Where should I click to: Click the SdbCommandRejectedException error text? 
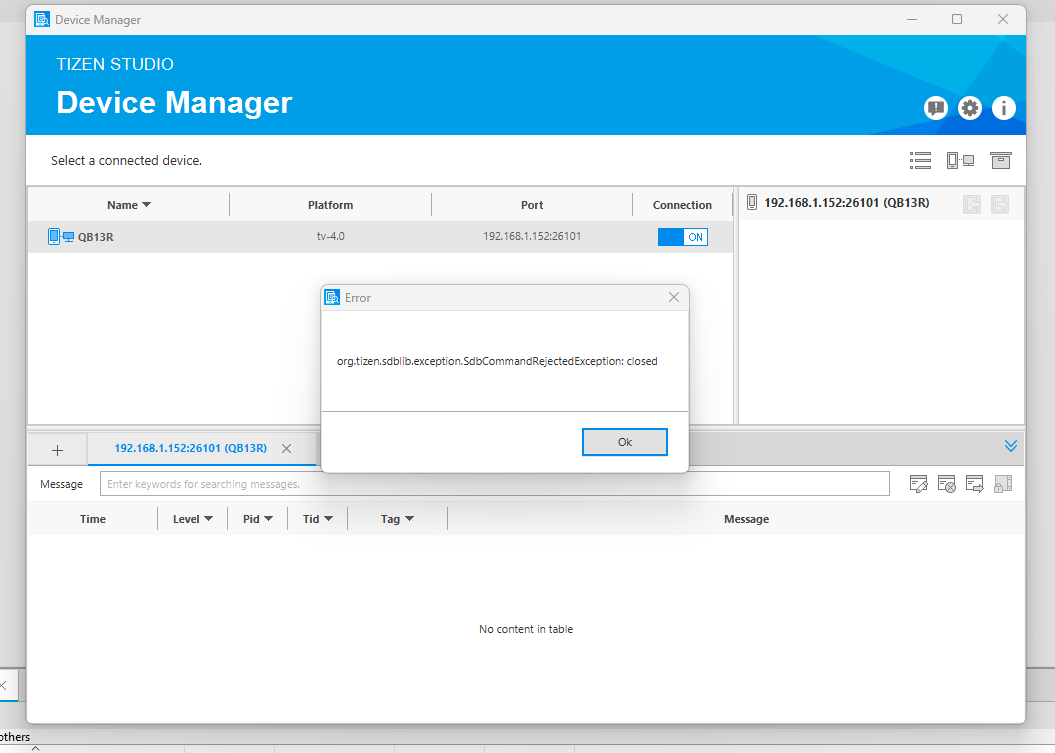[497, 361]
